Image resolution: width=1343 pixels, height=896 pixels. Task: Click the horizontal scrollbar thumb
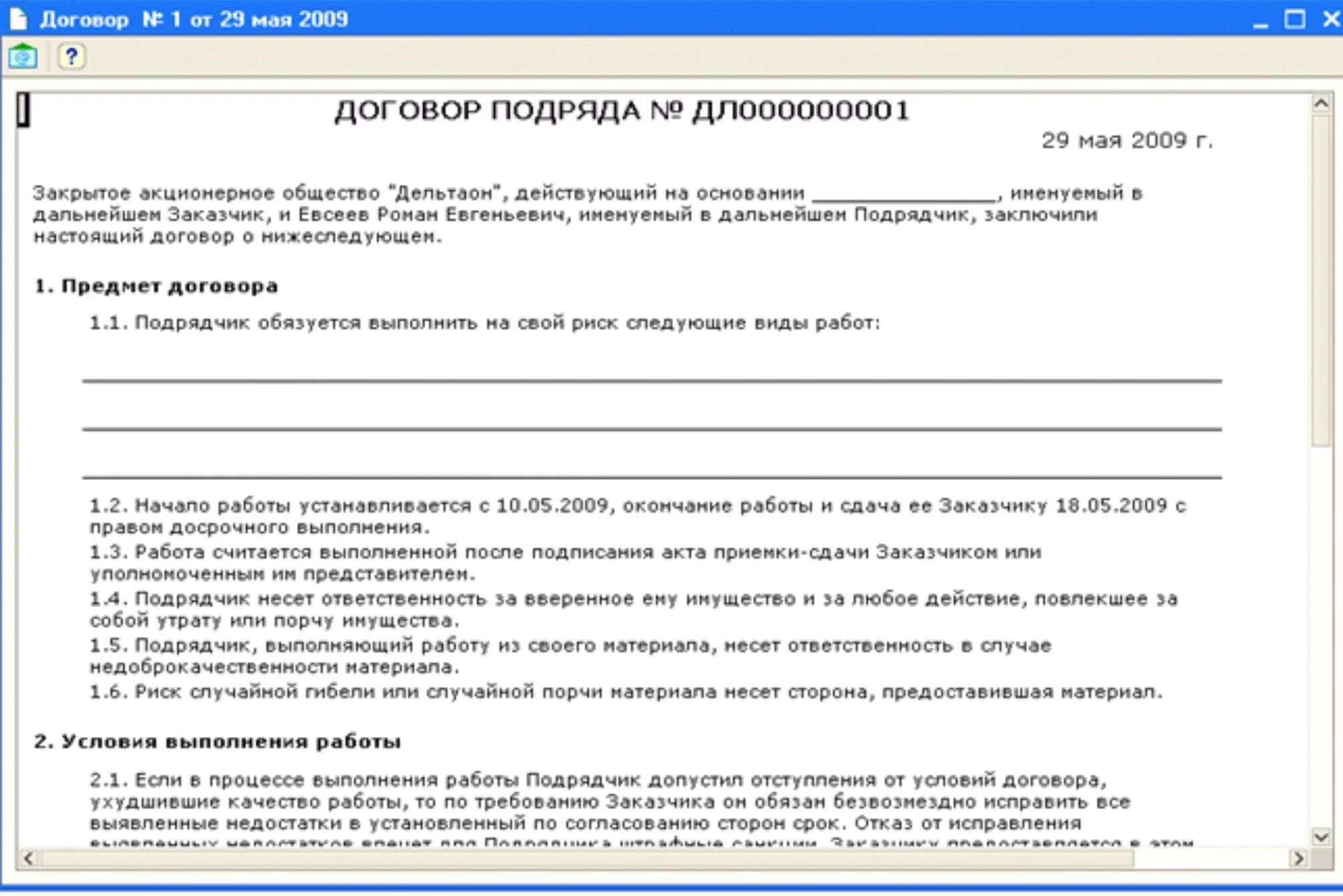[x=588, y=859]
